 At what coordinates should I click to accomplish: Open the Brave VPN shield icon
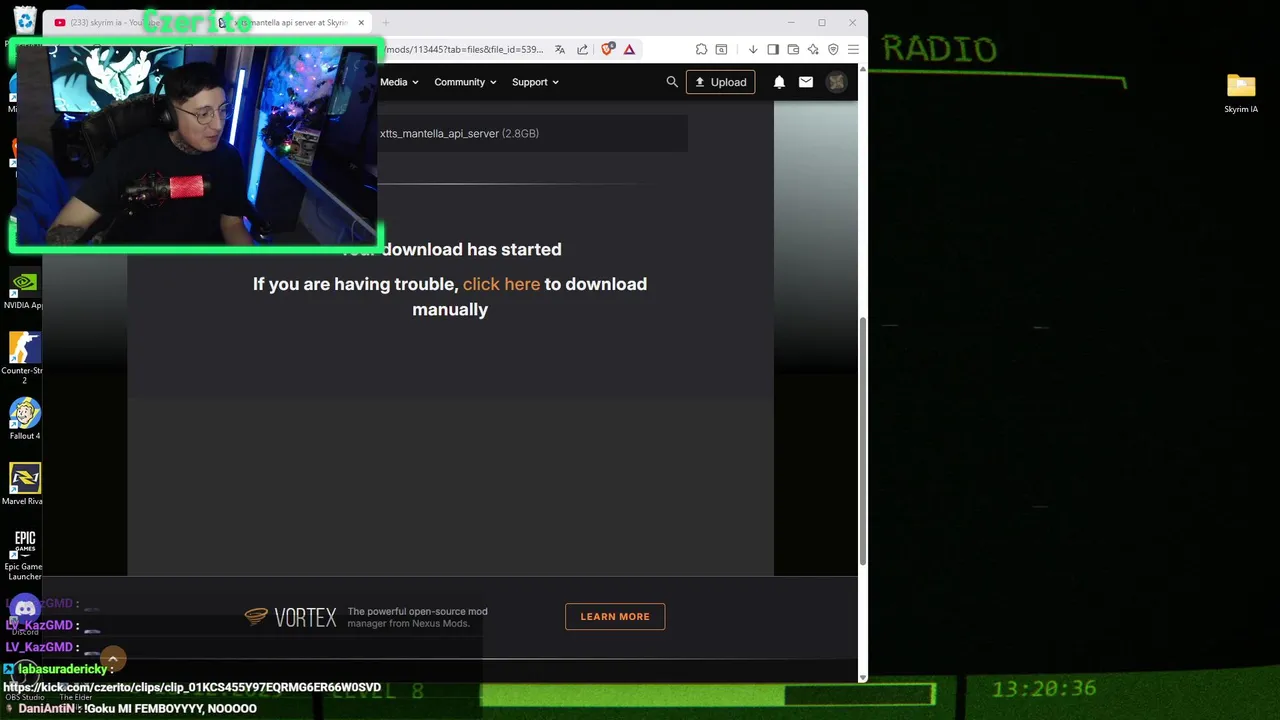click(833, 49)
